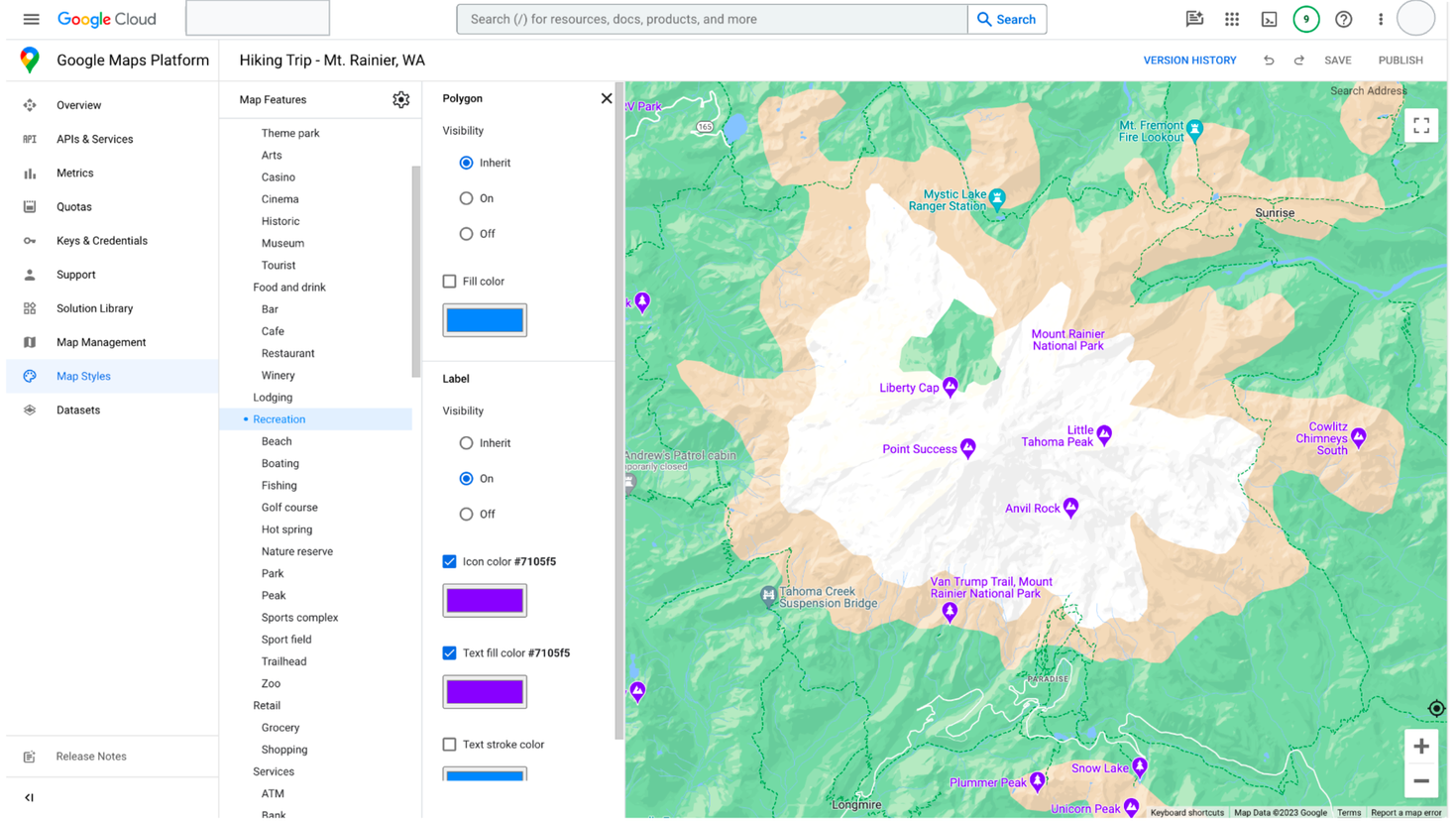The width and height of the screenshot is (1456, 821).
Task: Open Cloud Shell terminal icon
Action: [x=1269, y=20]
